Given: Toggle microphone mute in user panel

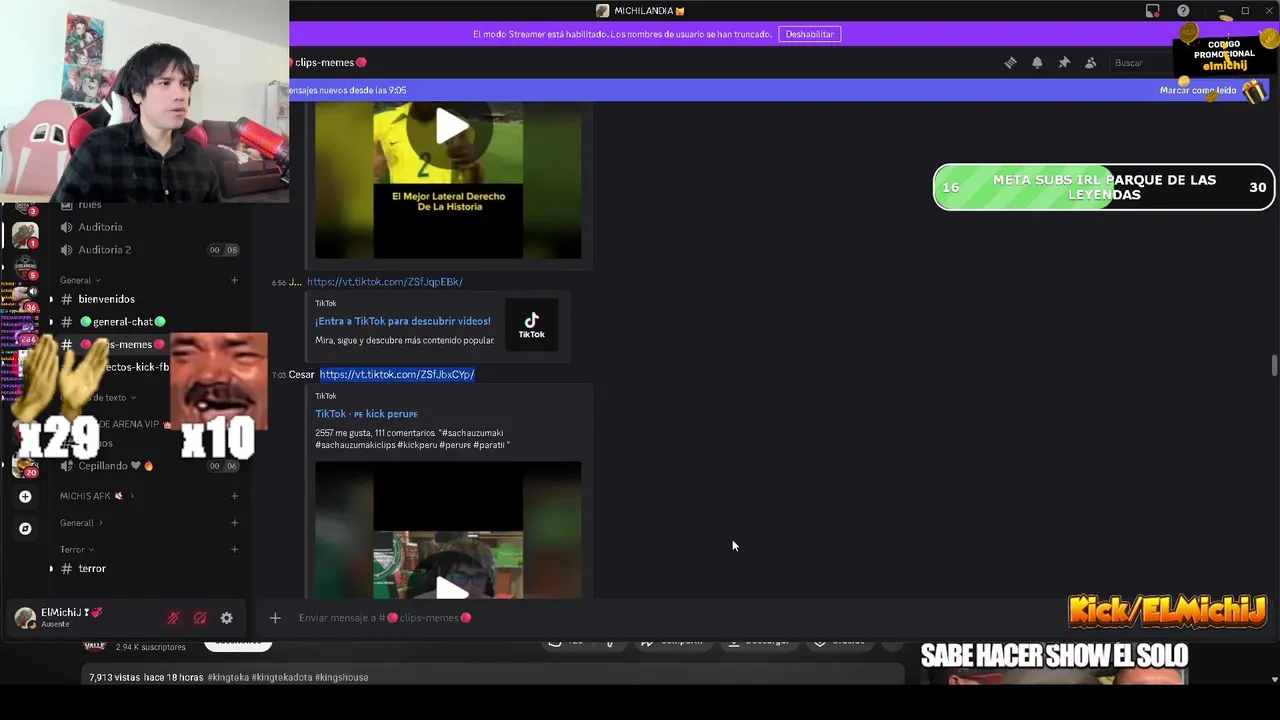Looking at the screenshot, I should click(173, 618).
